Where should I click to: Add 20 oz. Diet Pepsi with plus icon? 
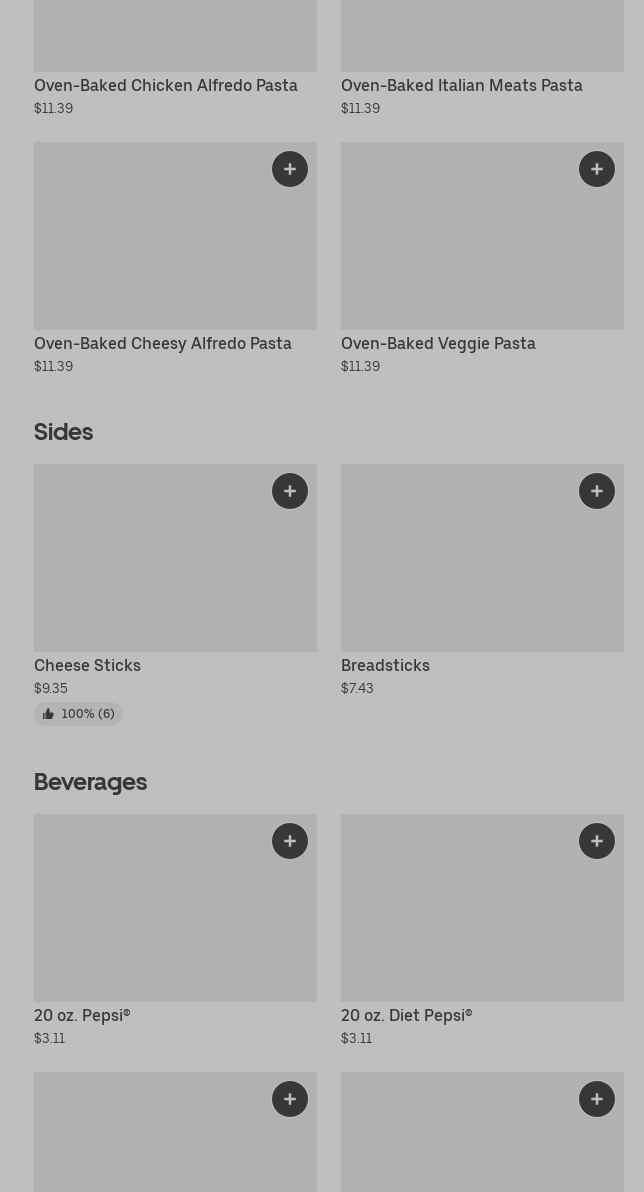click(597, 841)
